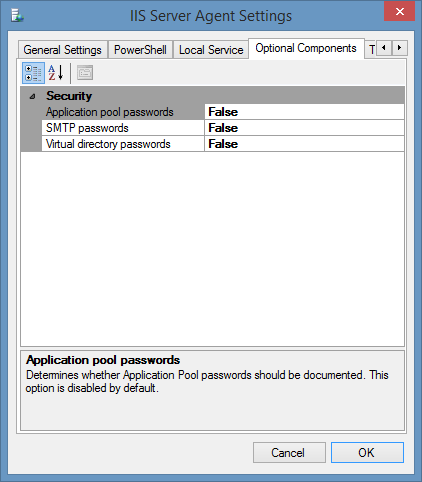Select the Optional Components tab
Screen dimensions: 422x482
pyautogui.click(x=306, y=48)
